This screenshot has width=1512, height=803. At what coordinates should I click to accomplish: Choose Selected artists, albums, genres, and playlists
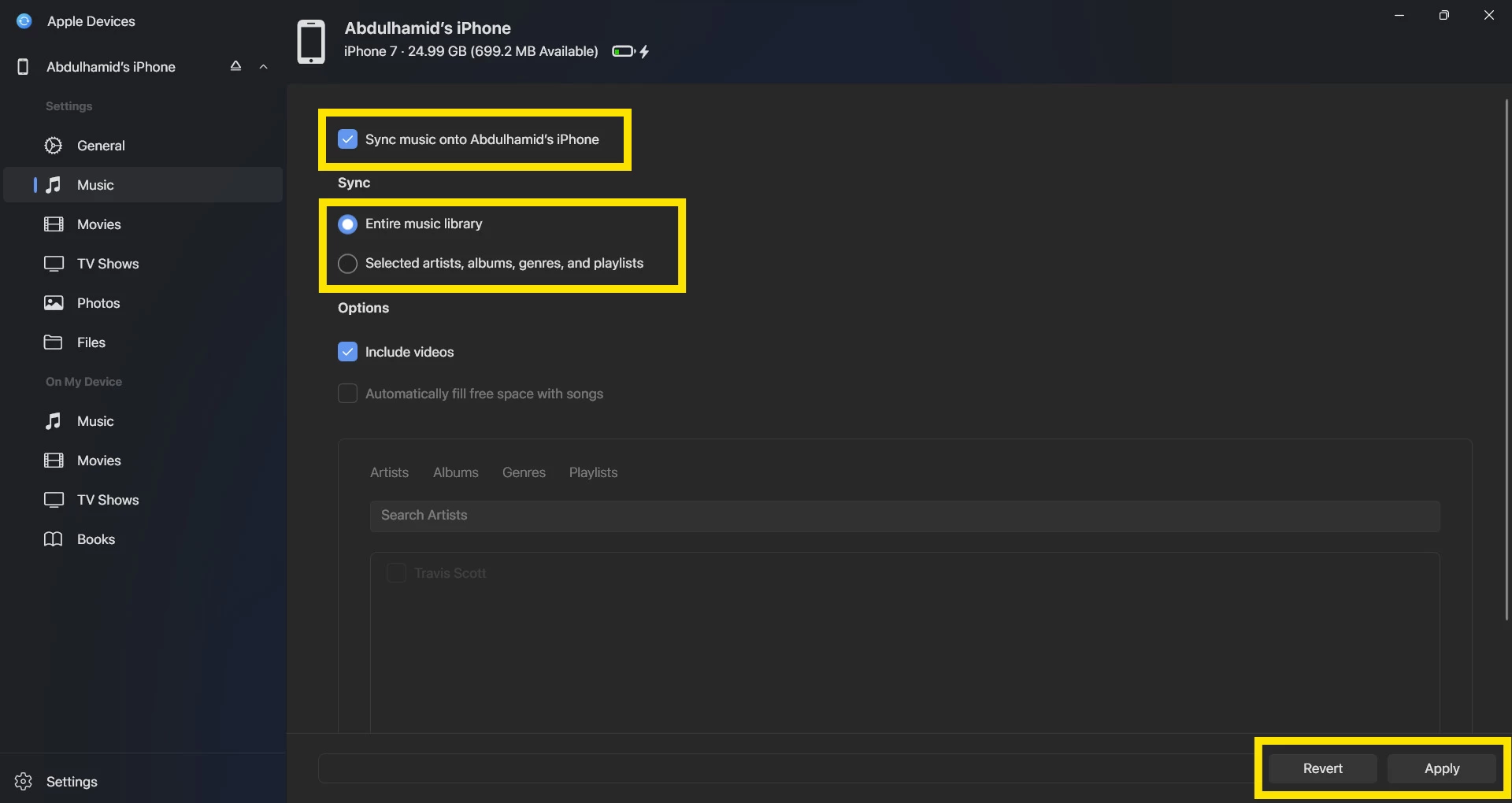[347, 264]
